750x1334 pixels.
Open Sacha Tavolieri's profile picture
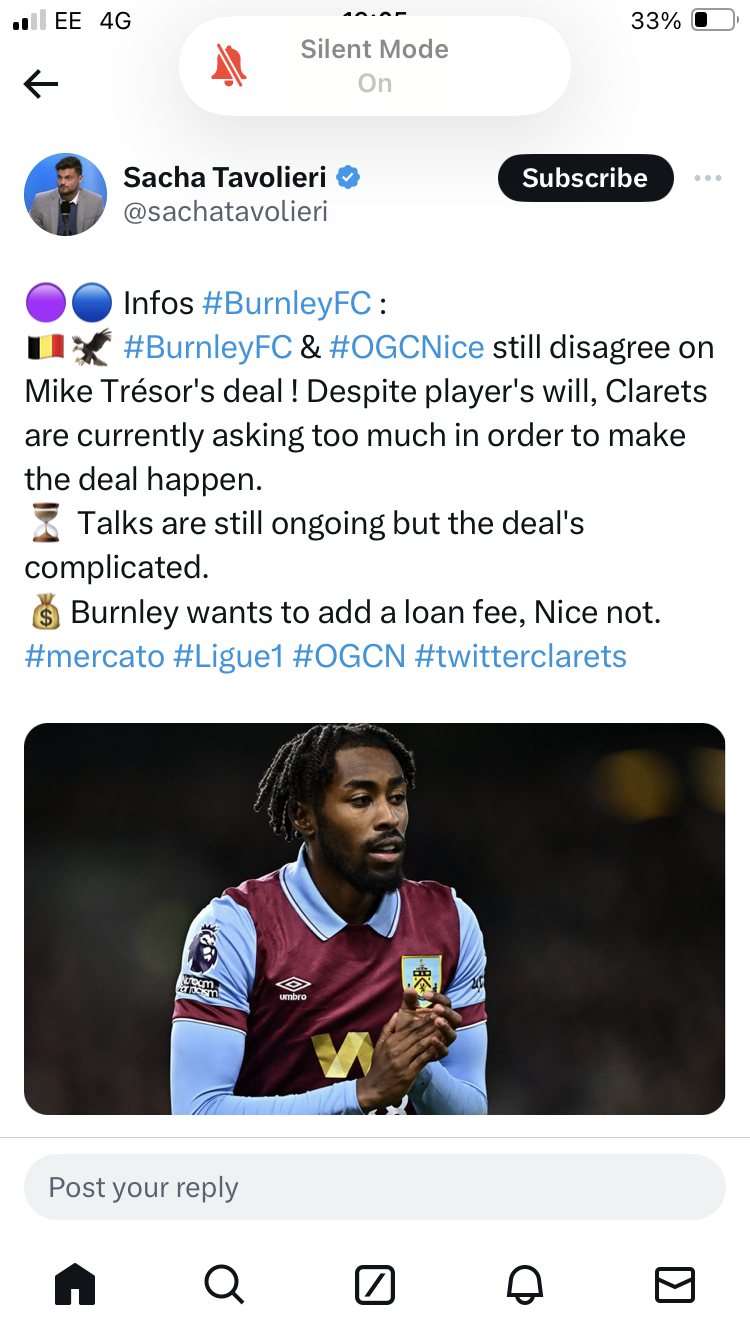click(x=66, y=194)
